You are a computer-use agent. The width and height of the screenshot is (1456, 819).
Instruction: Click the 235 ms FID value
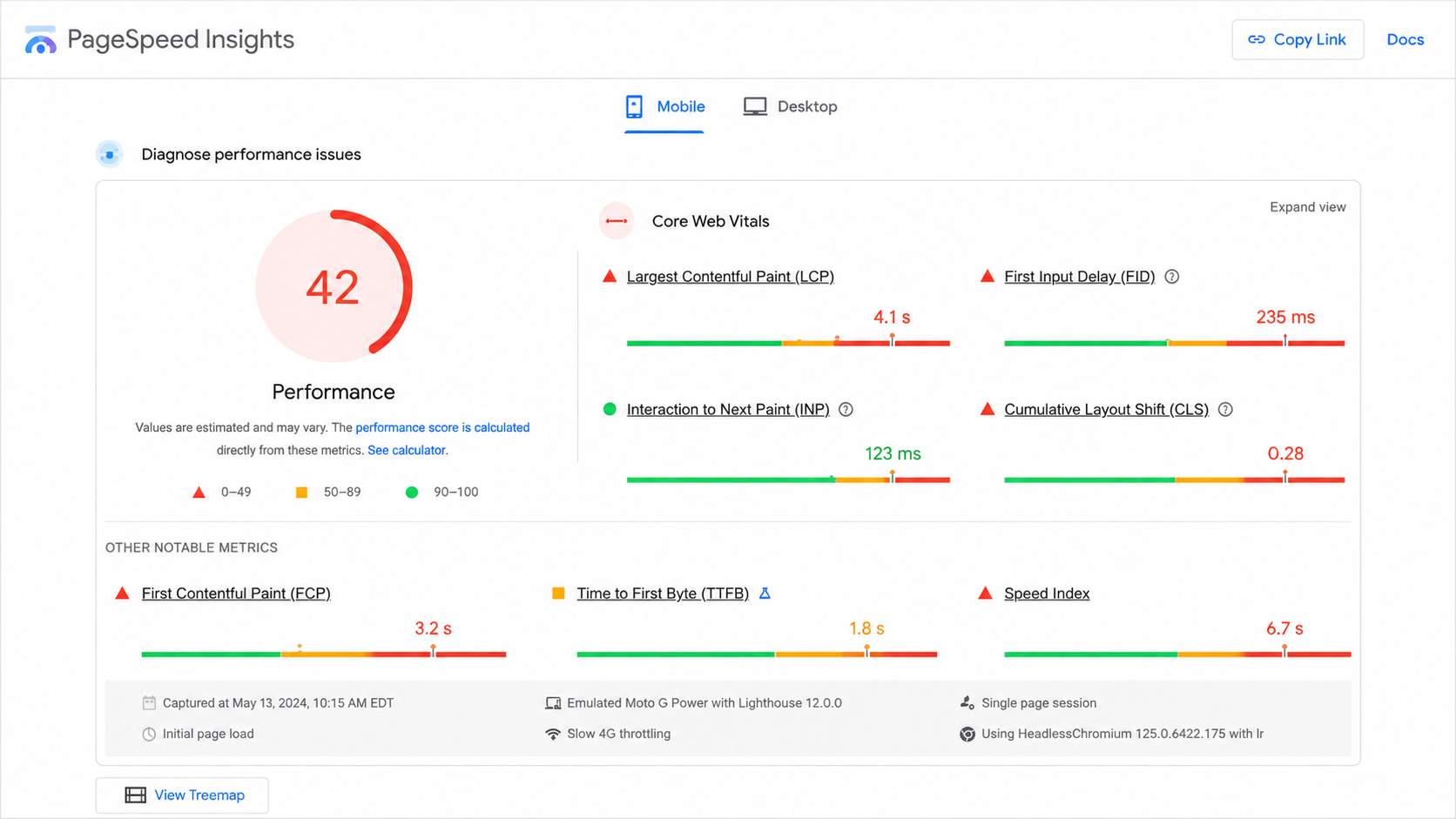[1285, 318]
